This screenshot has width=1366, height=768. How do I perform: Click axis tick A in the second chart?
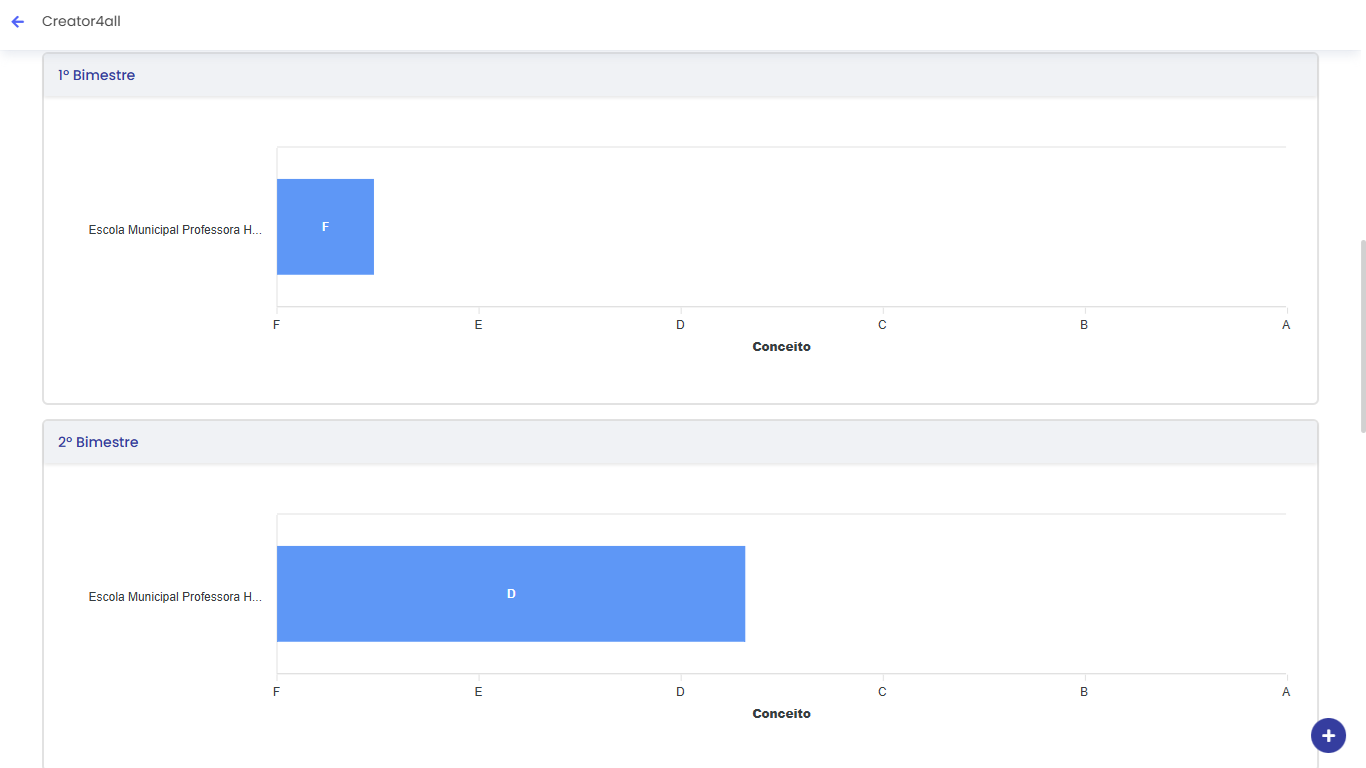pos(1286,692)
